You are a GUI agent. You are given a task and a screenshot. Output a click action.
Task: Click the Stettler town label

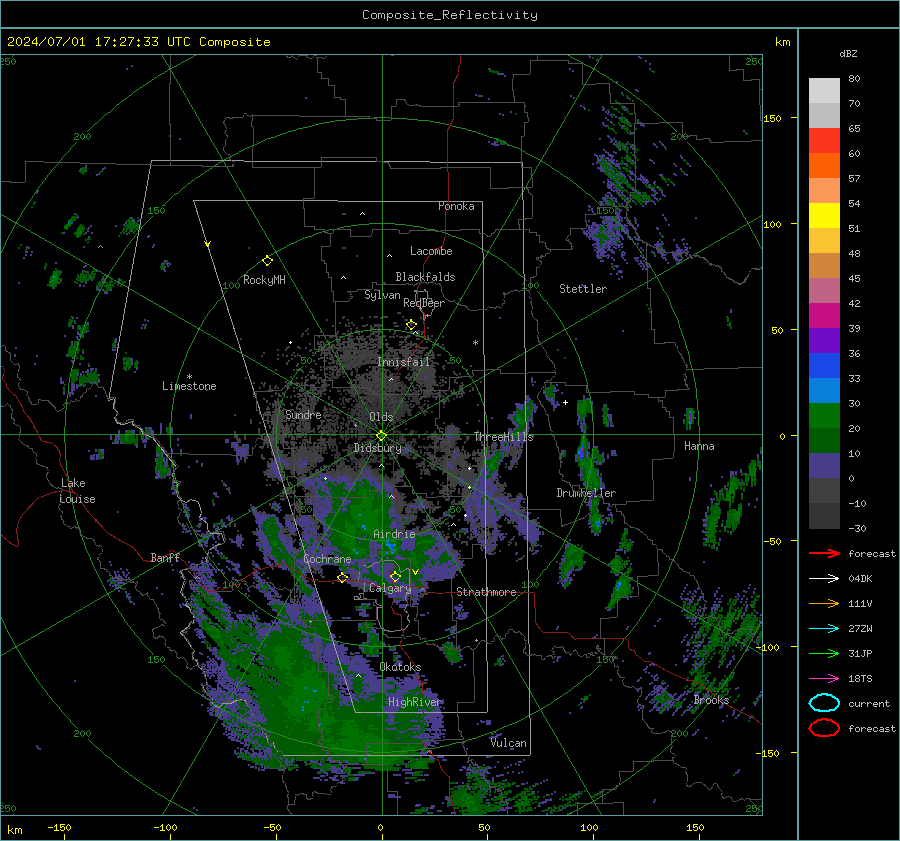[x=583, y=289]
